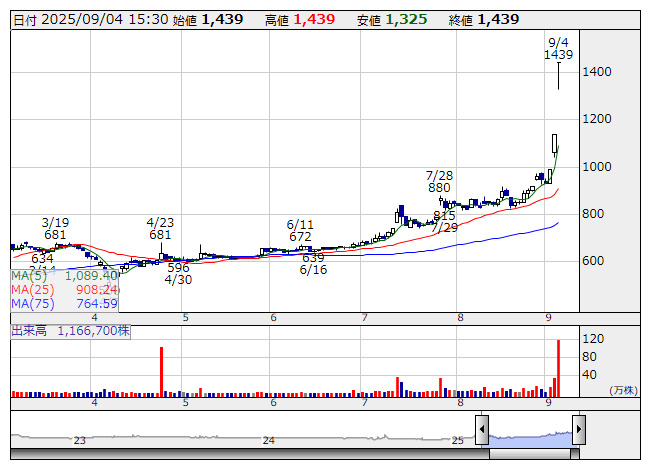Click the 7/28 peak label 880
Image resolution: width=653 pixels, height=470 pixels.
(439, 188)
